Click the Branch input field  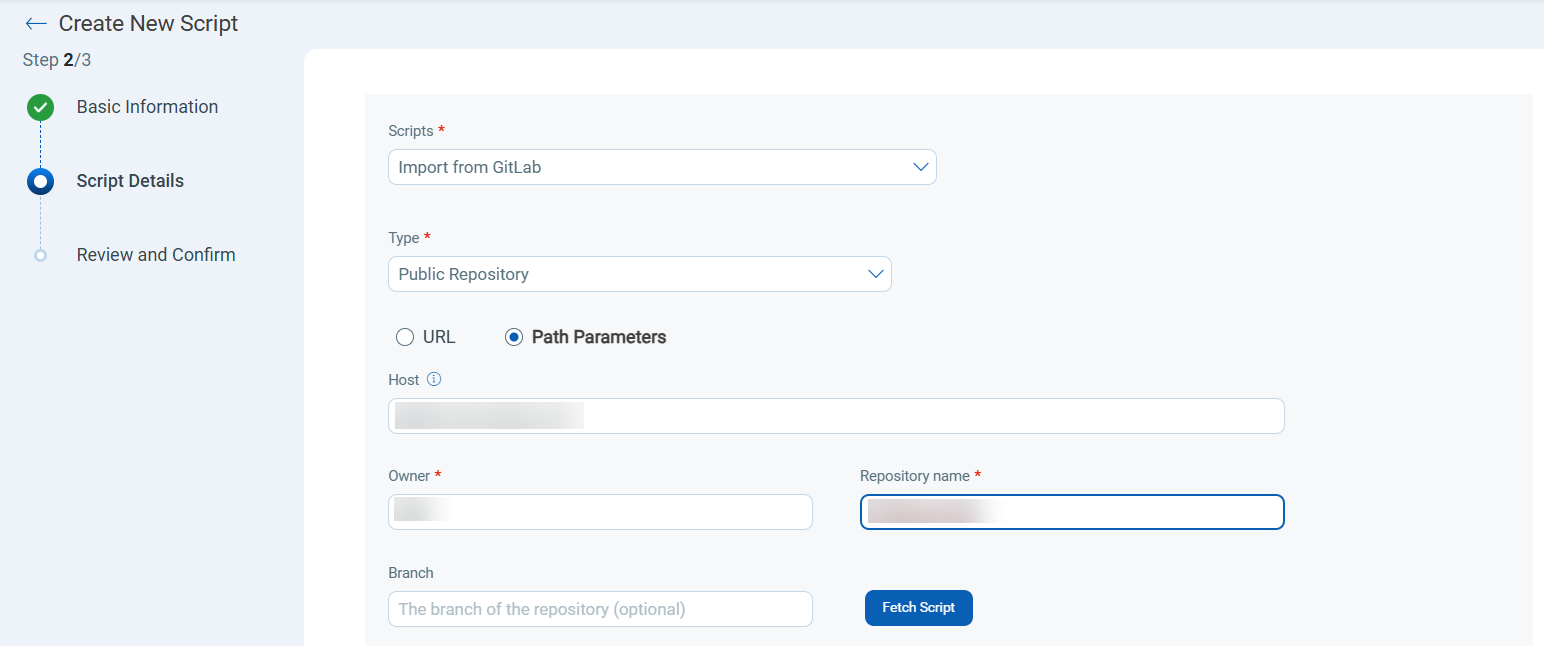[600, 609]
